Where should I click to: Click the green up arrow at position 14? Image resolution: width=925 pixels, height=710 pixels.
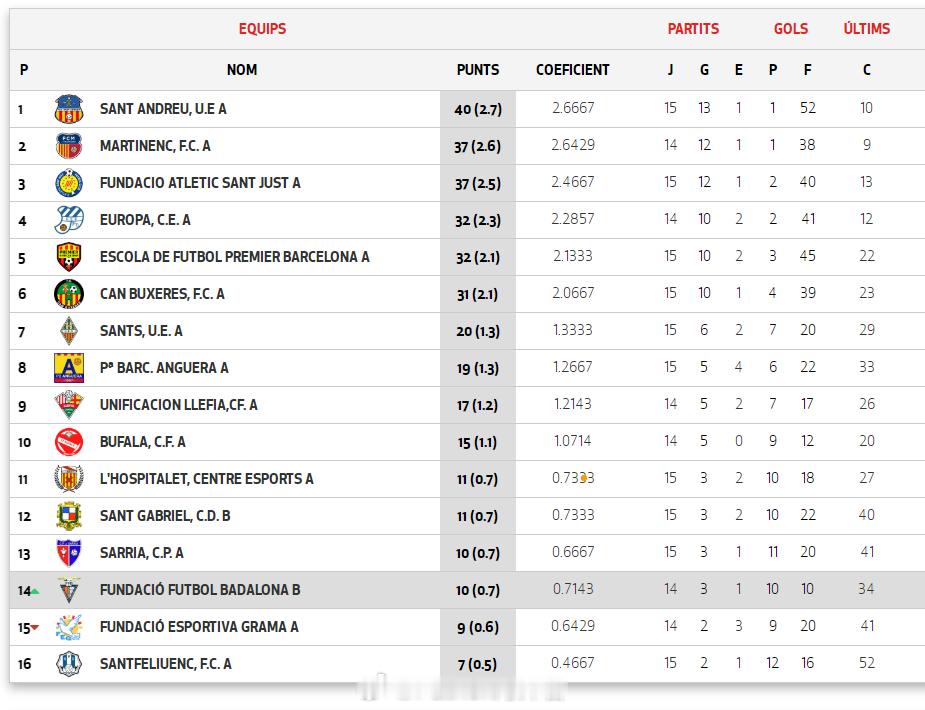pos(35,591)
